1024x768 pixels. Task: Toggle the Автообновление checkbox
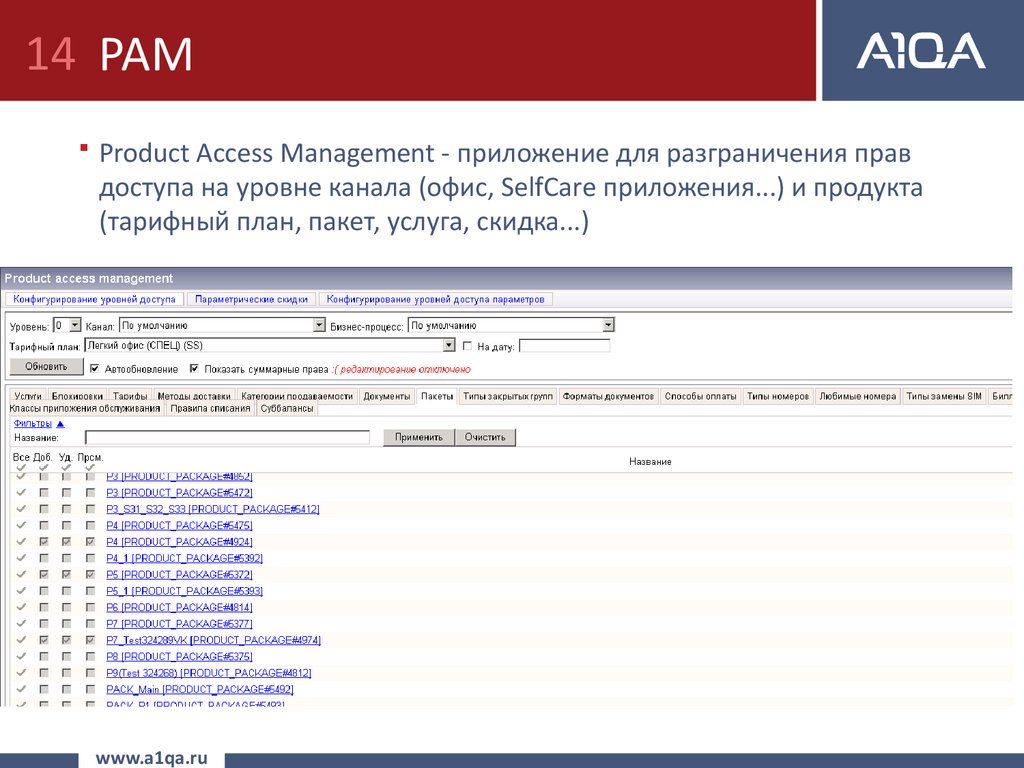(x=95, y=368)
